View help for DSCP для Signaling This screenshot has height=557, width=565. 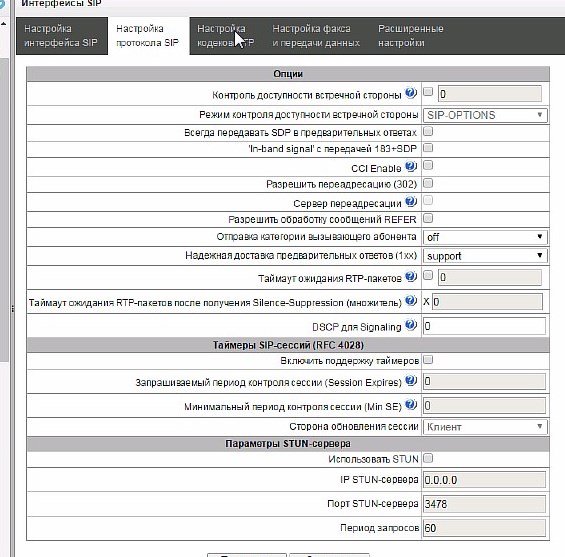[411, 325]
